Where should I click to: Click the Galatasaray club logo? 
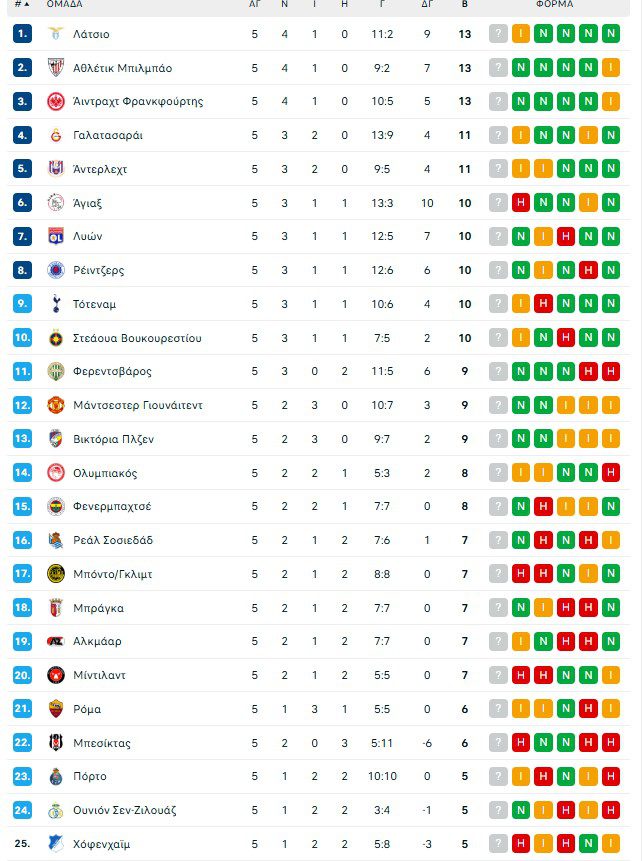click(55, 135)
